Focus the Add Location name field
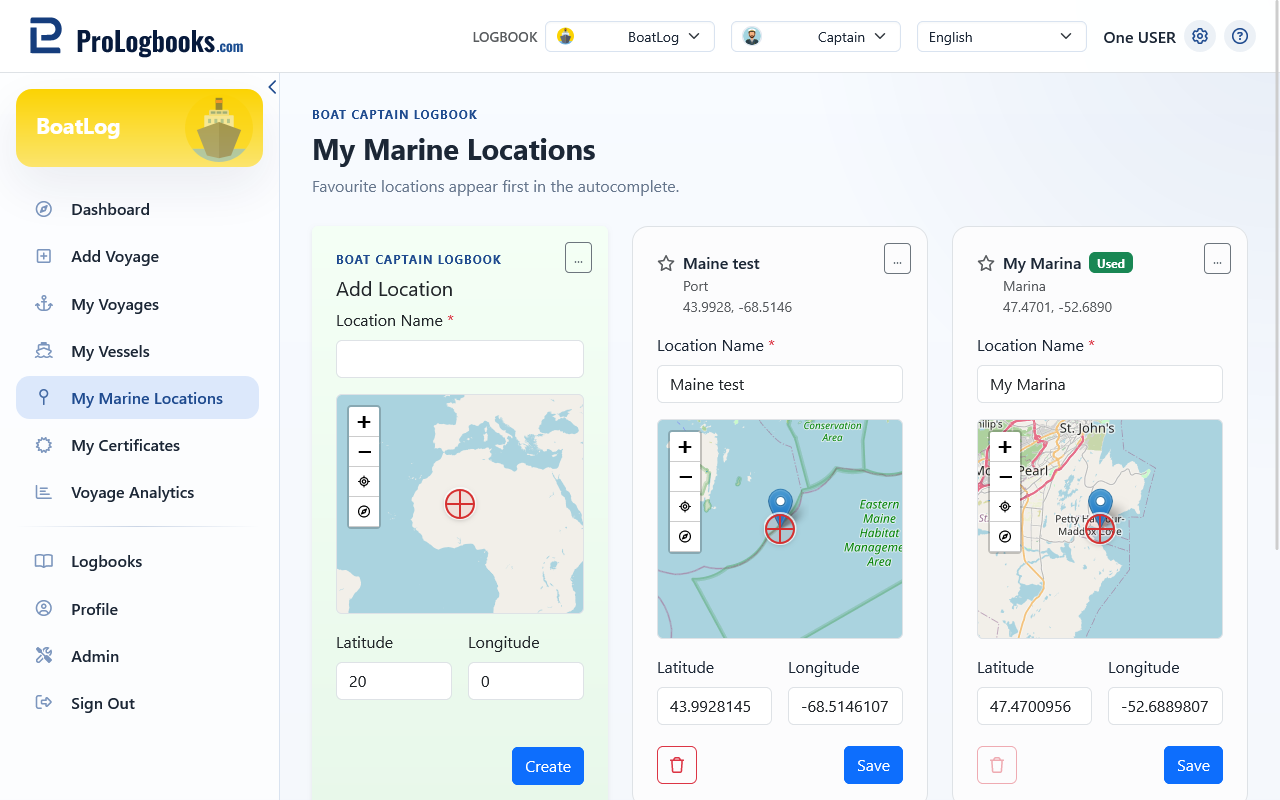The image size is (1280, 800). coord(460,359)
